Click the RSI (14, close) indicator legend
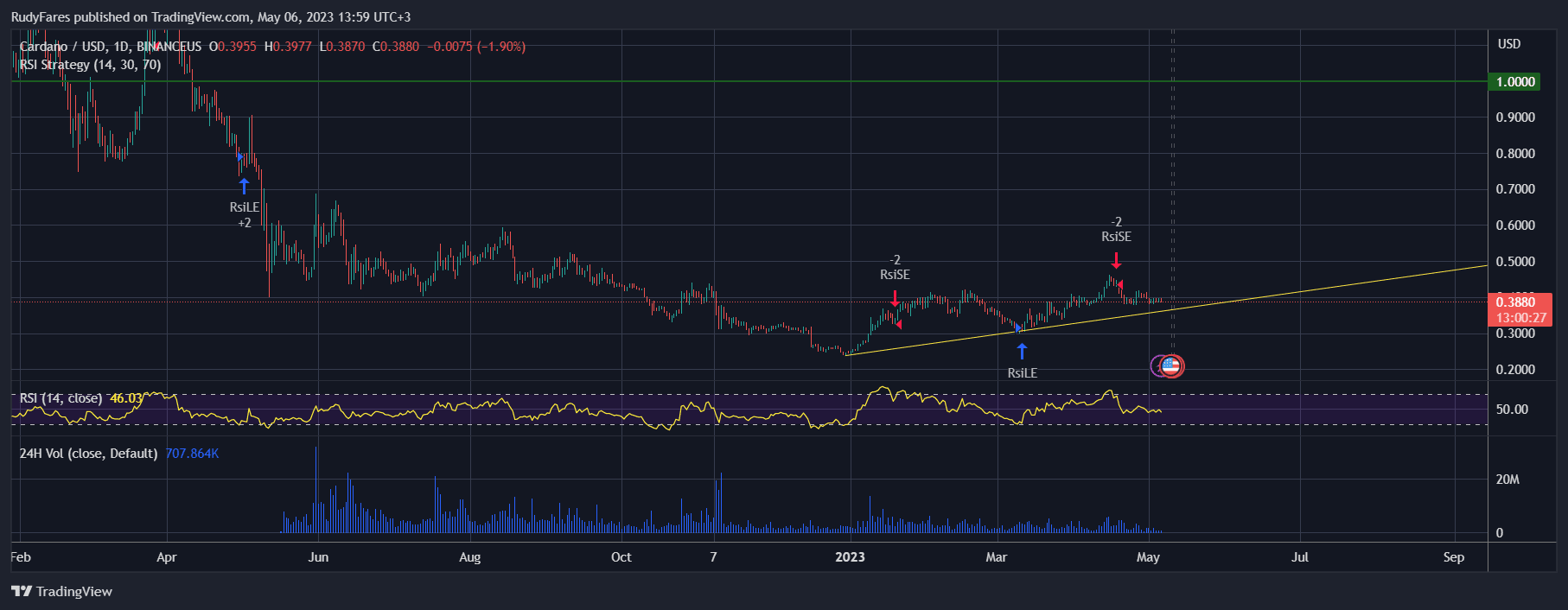The image size is (1568, 610). tap(61, 398)
